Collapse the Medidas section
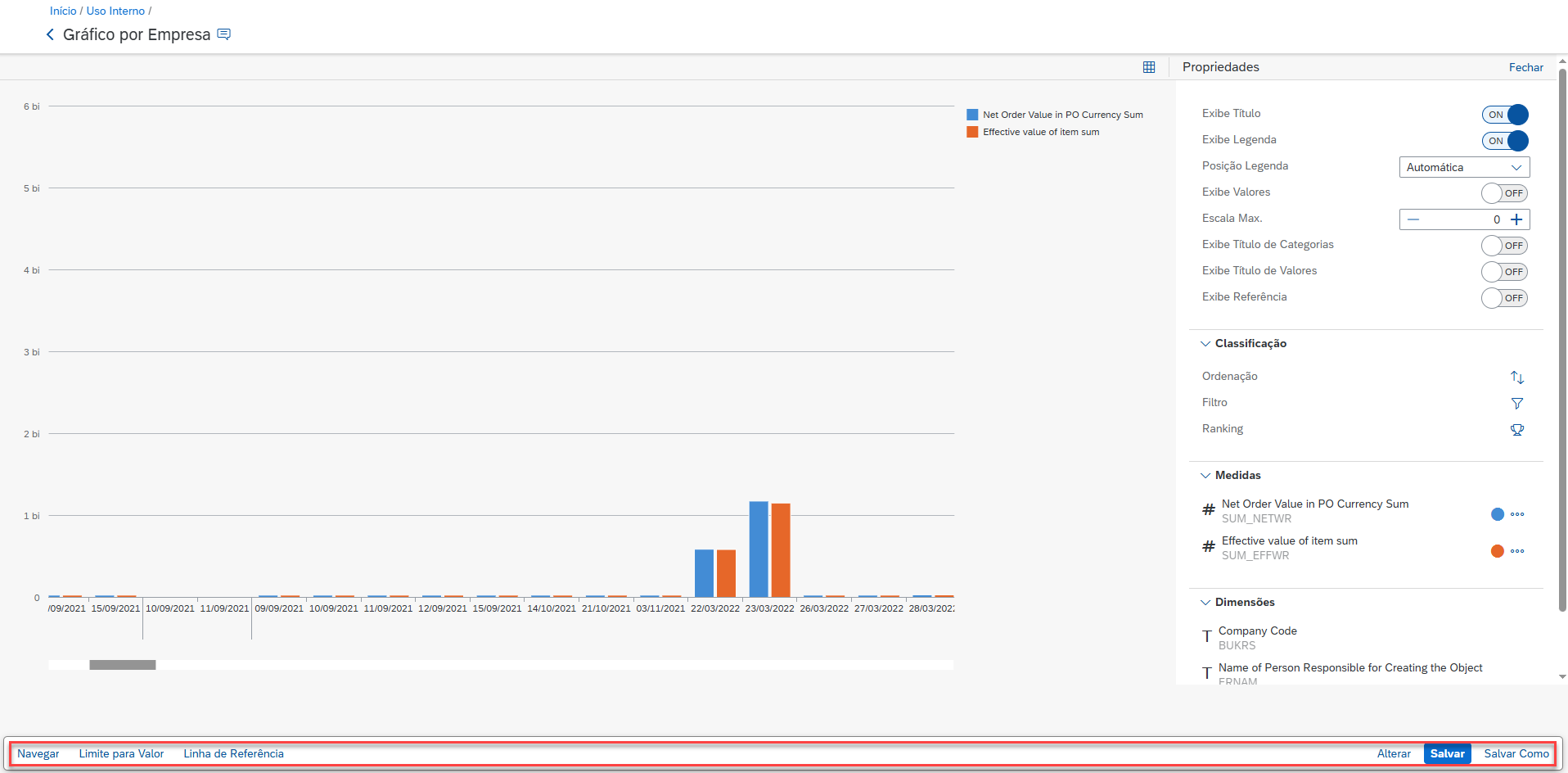 click(1205, 476)
